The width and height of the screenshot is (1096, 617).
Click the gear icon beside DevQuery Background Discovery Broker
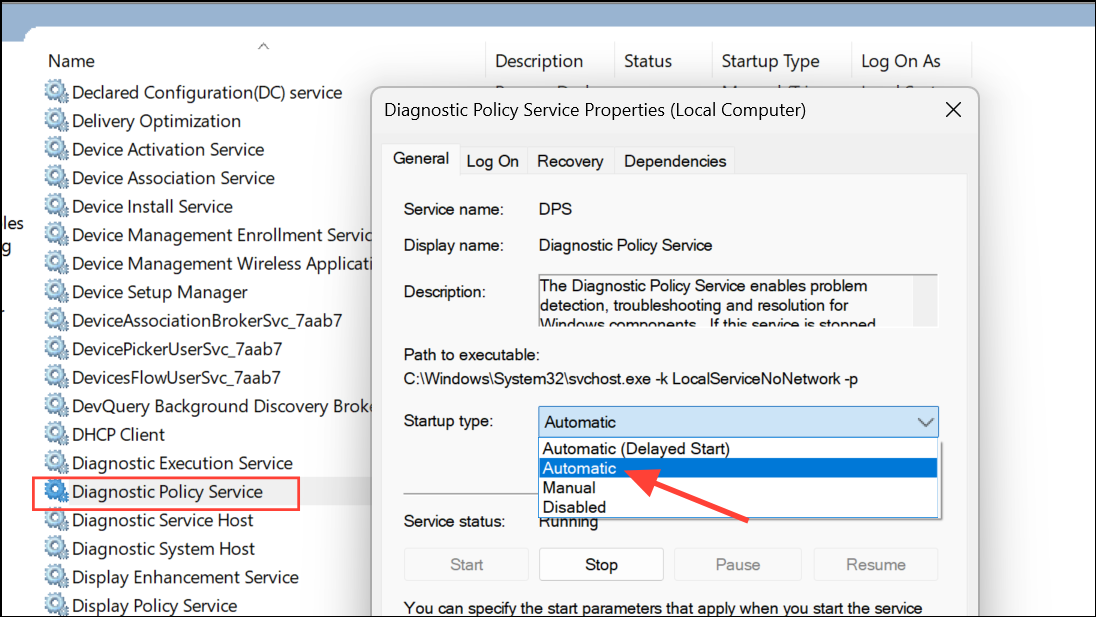(x=57, y=405)
